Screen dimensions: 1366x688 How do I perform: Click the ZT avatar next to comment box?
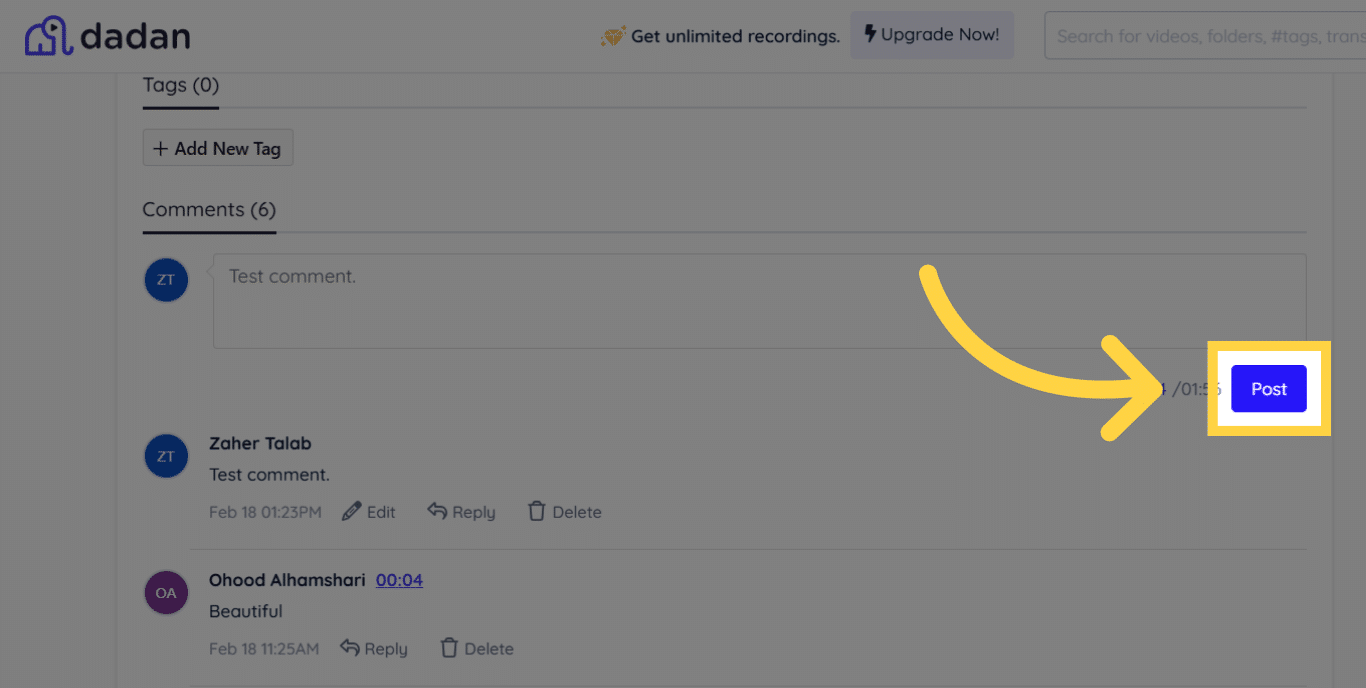(x=166, y=280)
